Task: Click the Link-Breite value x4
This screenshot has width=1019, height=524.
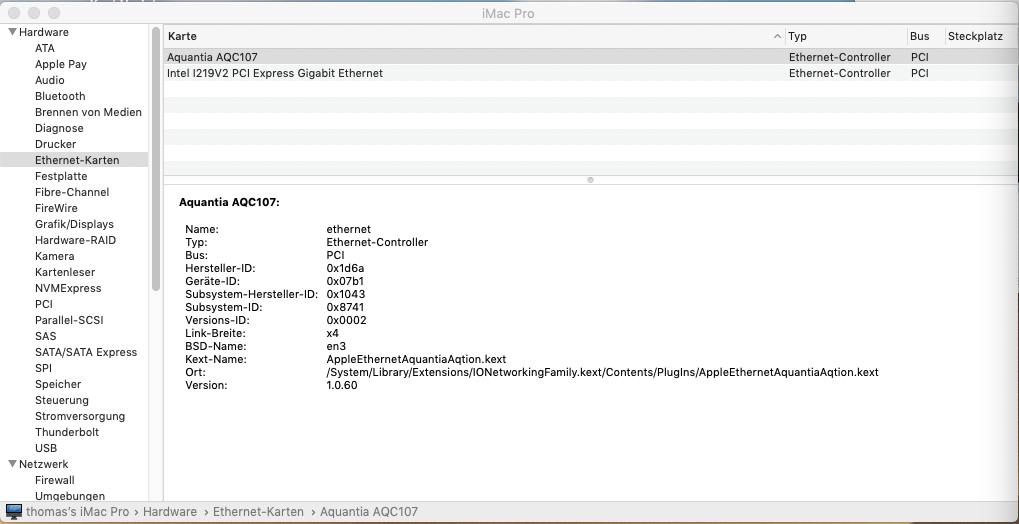Action: tap(333, 334)
